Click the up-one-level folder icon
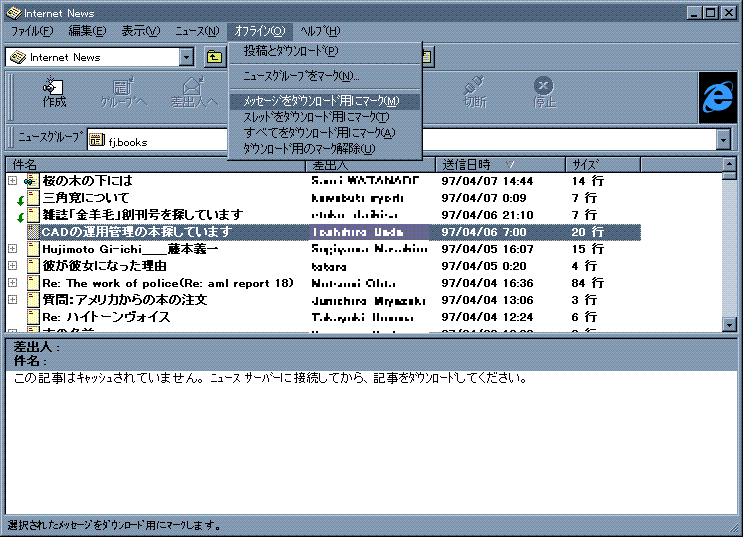Image resolution: width=743 pixels, height=537 pixels. (x=214, y=57)
